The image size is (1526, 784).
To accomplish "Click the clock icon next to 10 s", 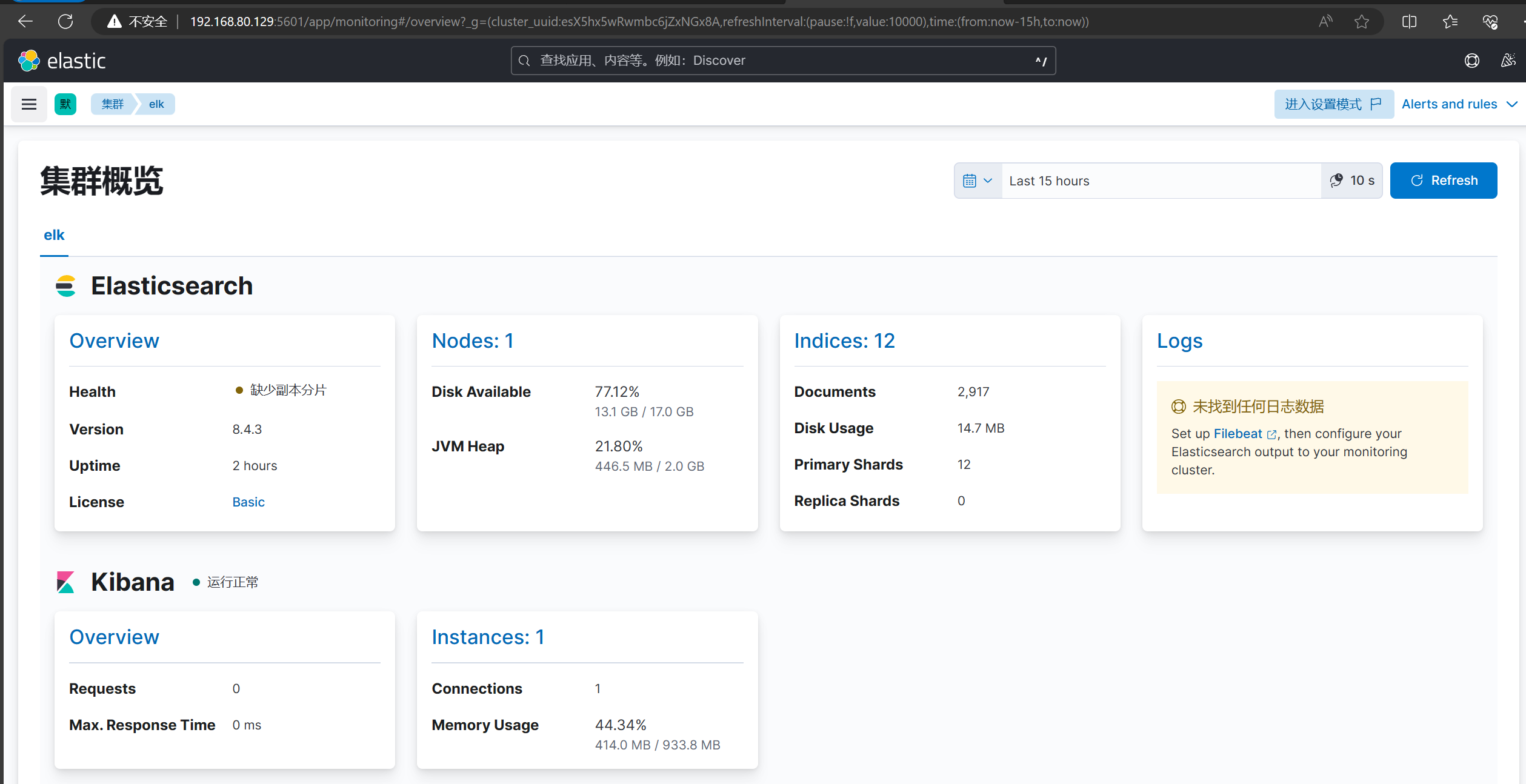I will tap(1336, 180).
